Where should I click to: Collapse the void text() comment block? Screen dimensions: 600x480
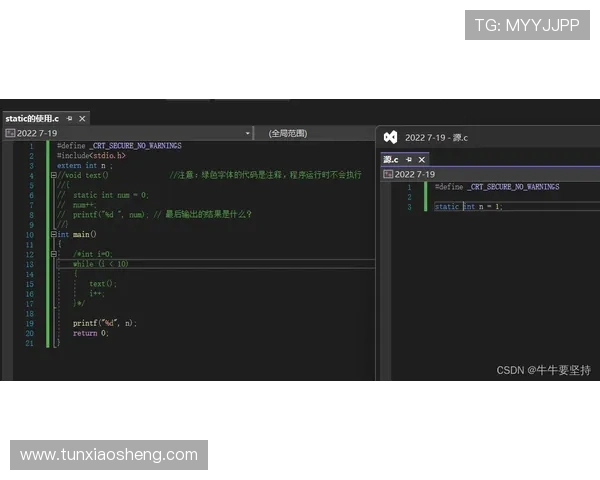[x=53, y=175]
